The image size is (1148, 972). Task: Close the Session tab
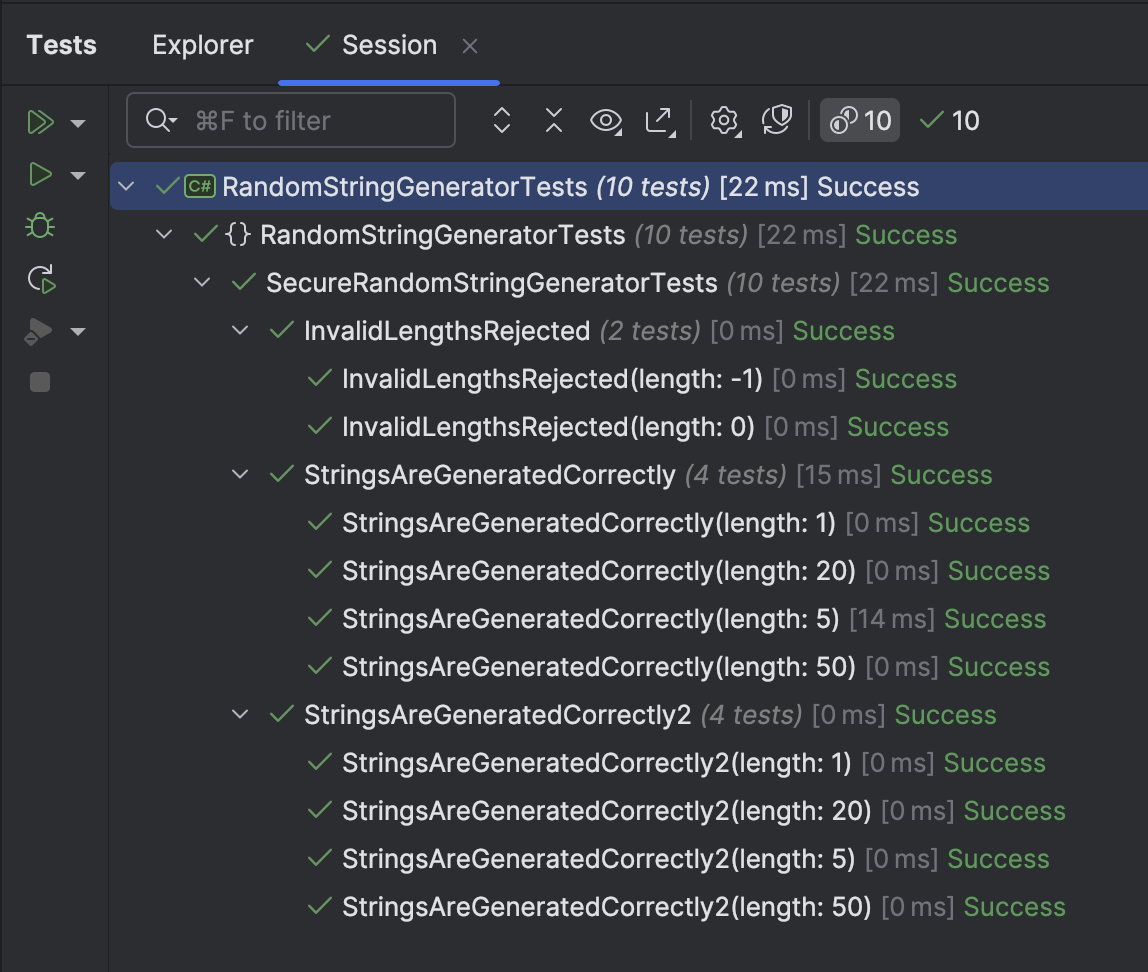point(470,44)
